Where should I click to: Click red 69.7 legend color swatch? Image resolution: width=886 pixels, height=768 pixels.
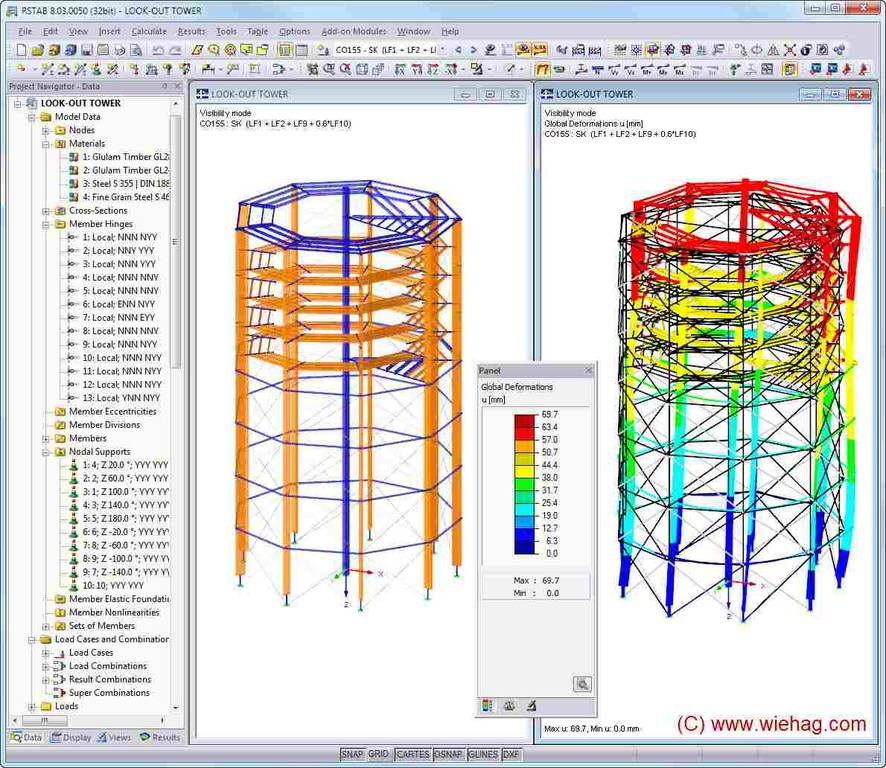(524, 421)
